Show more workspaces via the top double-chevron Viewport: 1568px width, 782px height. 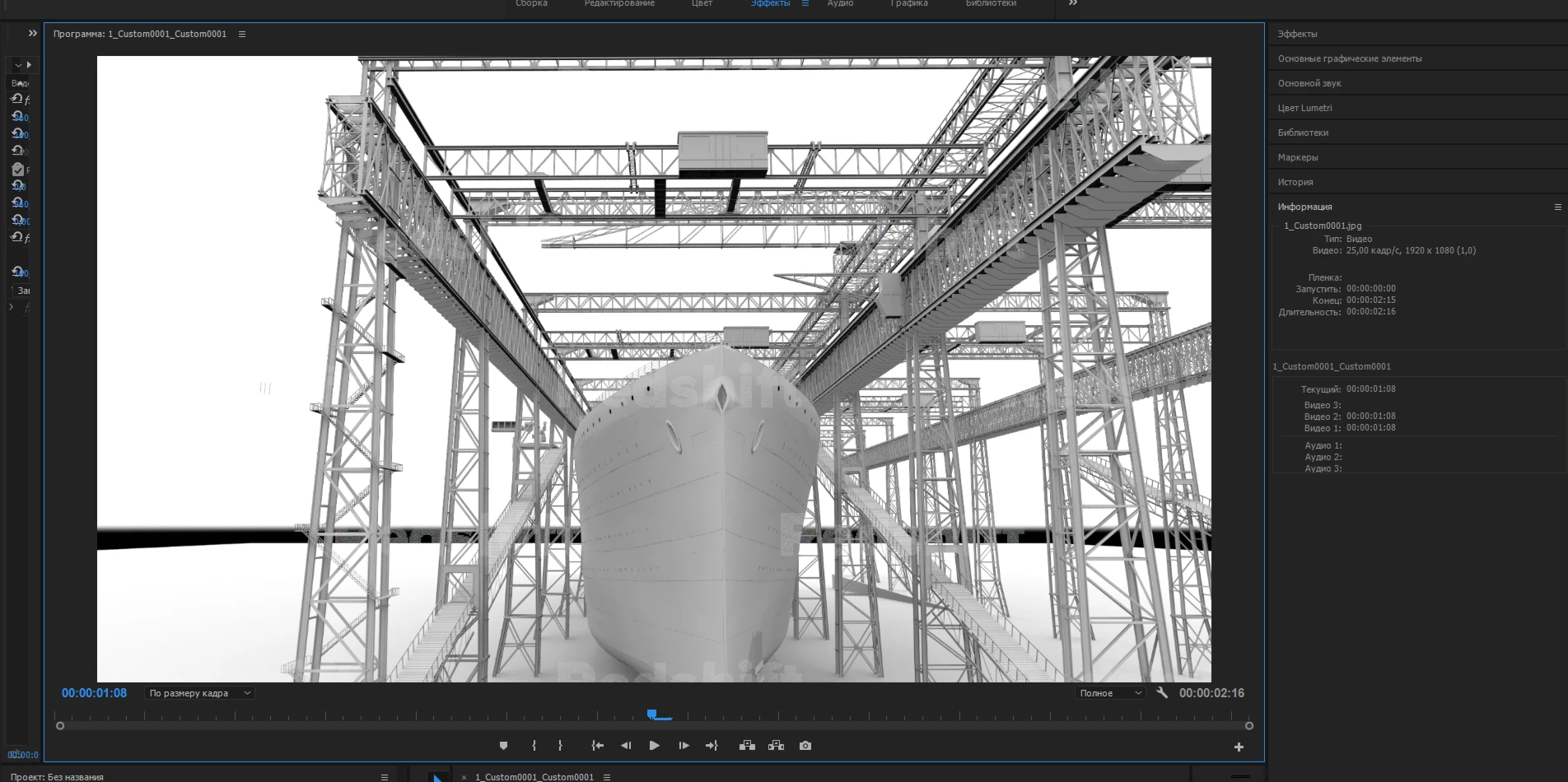point(1073,3)
